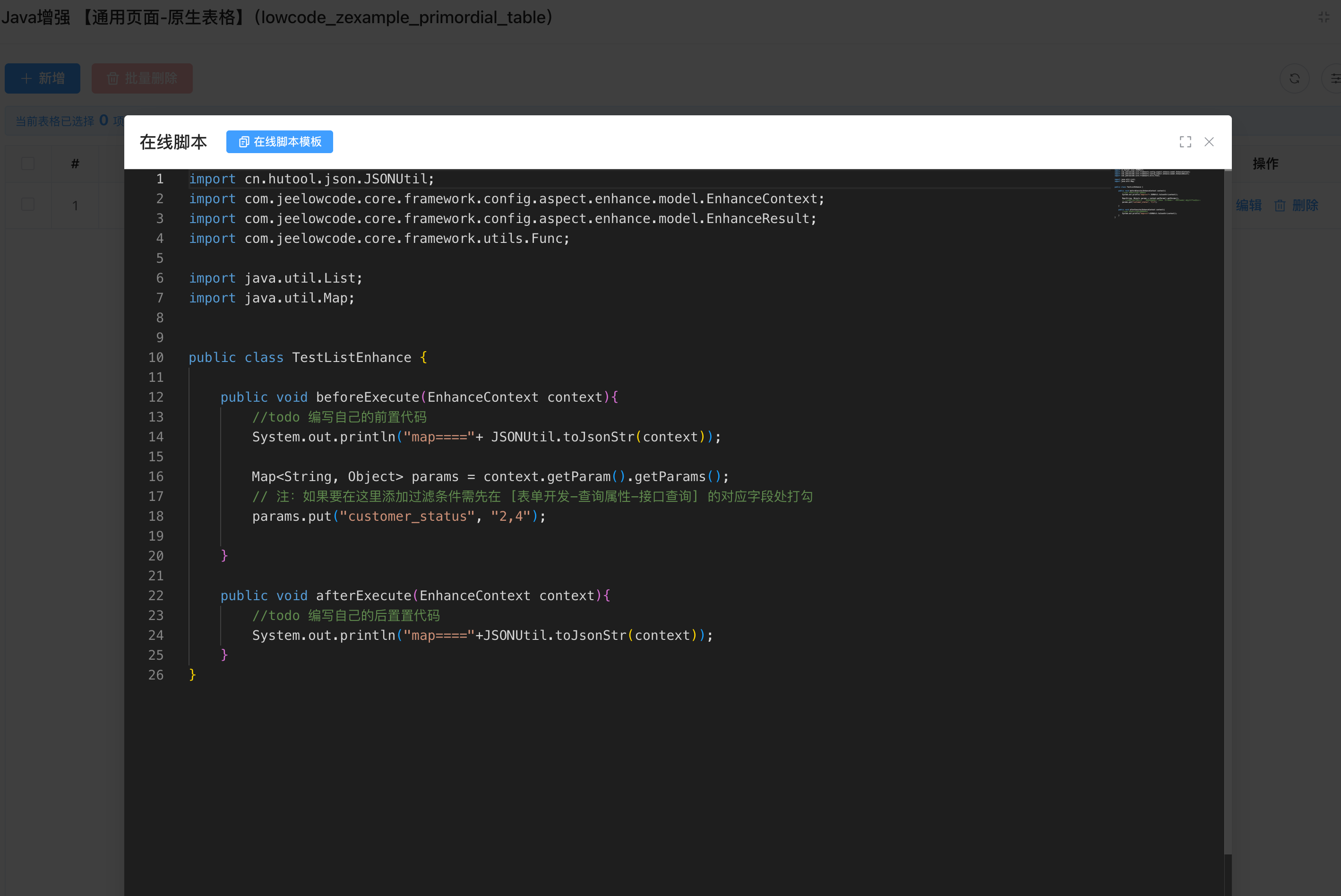Click the 'java.util.List;' import line
This screenshot has width=1341, height=896.
pos(276,278)
